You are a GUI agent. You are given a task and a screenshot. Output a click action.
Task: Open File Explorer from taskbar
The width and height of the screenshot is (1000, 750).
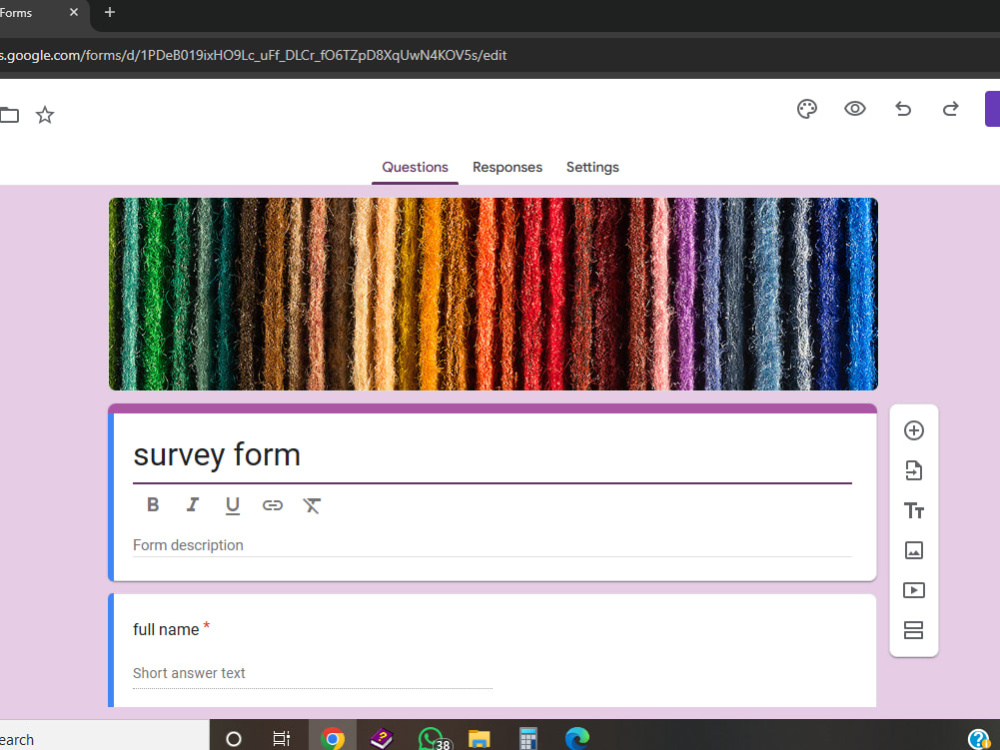point(479,739)
